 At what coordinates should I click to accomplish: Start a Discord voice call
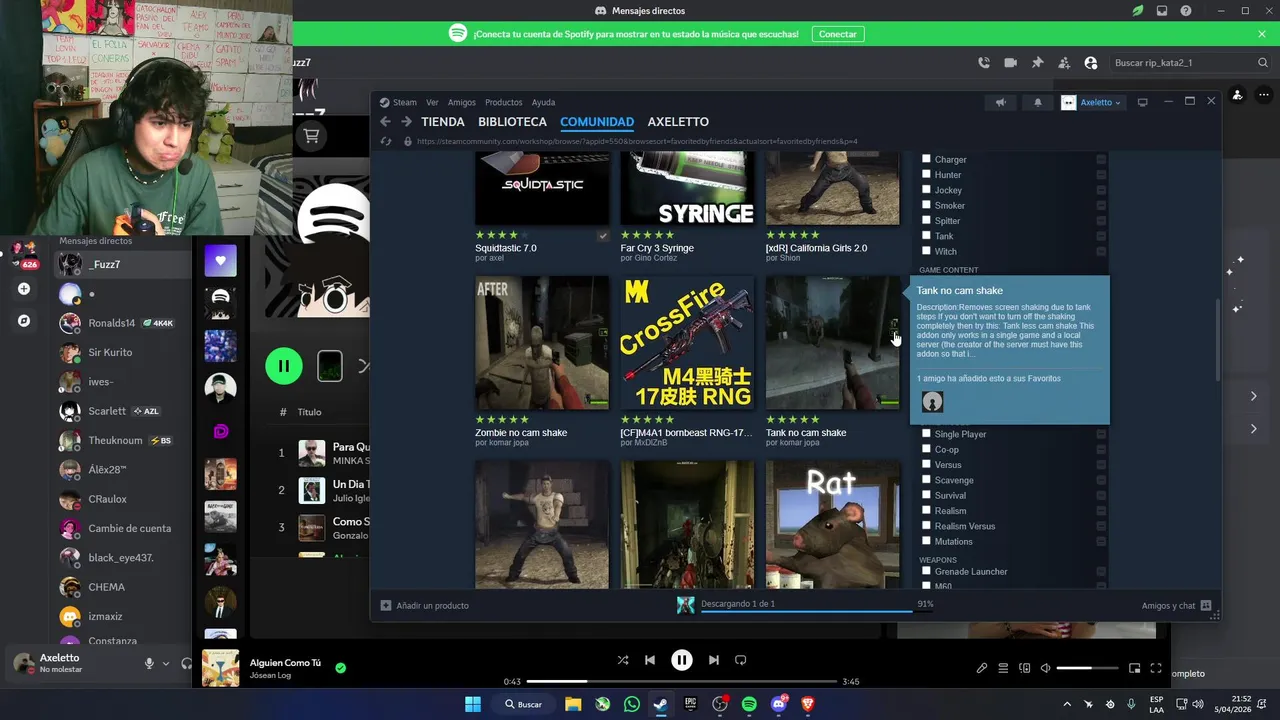tap(984, 62)
